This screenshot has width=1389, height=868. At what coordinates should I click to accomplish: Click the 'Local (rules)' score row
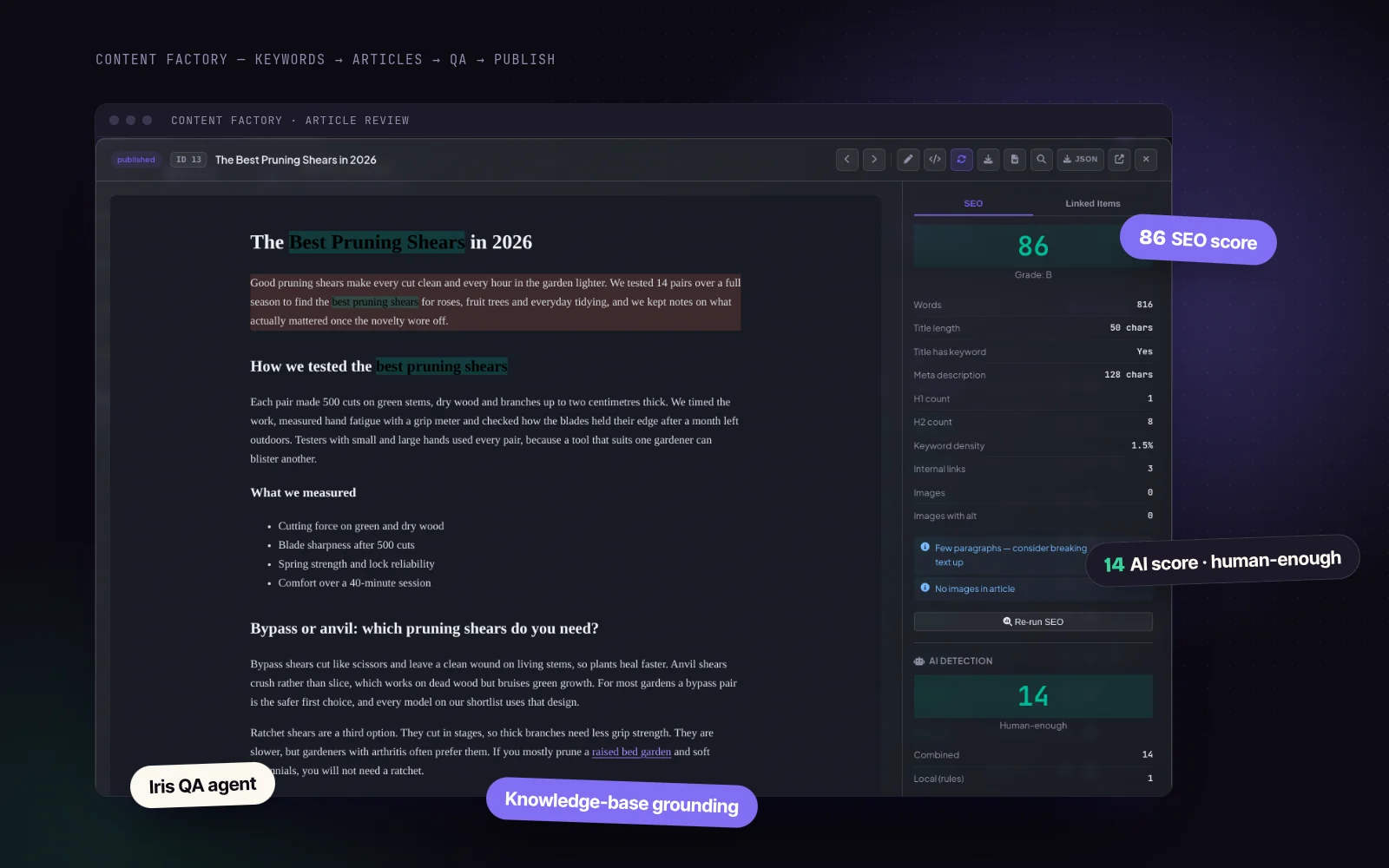(1033, 779)
